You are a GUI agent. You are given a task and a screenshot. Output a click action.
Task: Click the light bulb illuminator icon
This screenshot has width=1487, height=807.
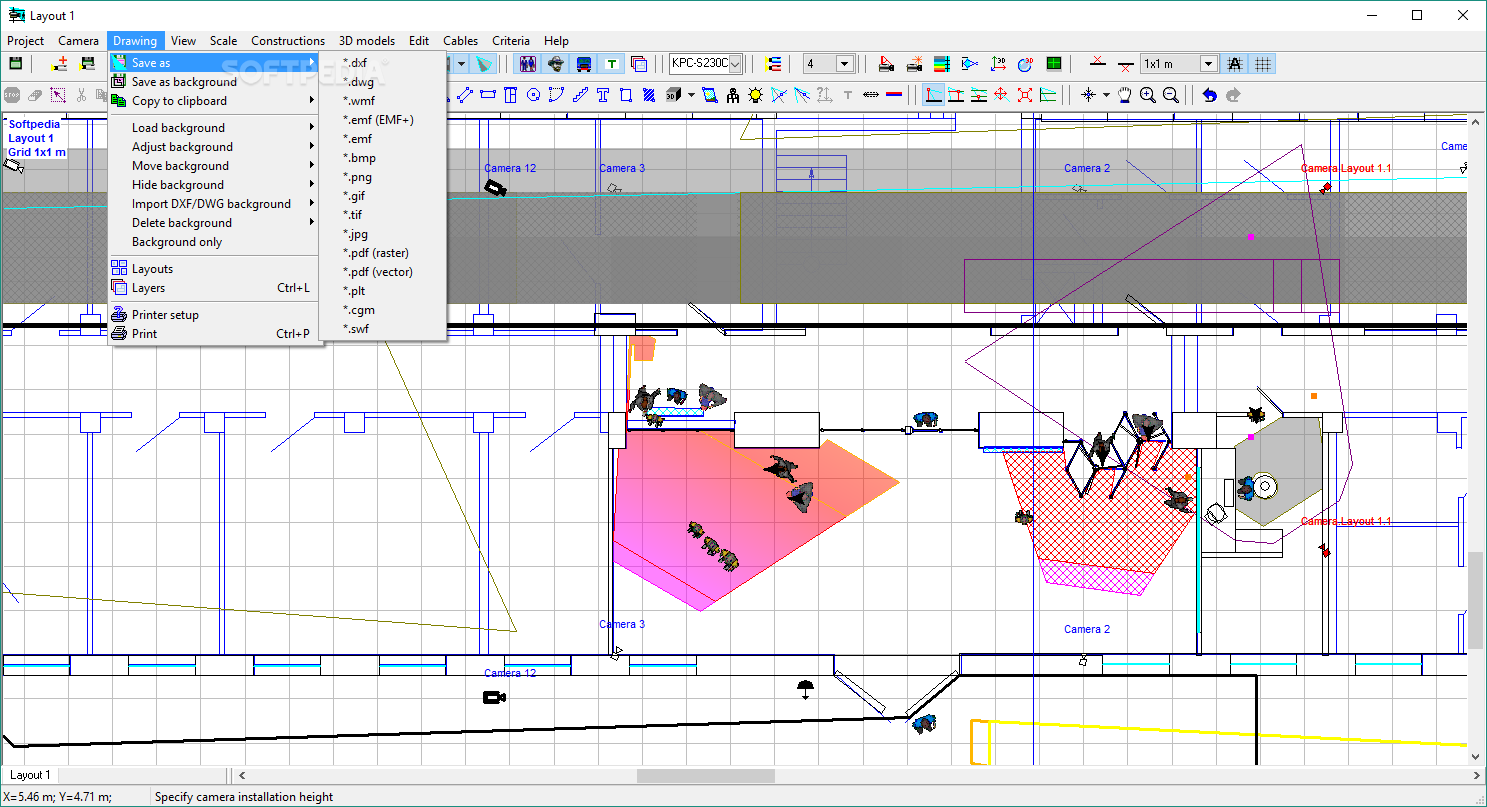756,95
